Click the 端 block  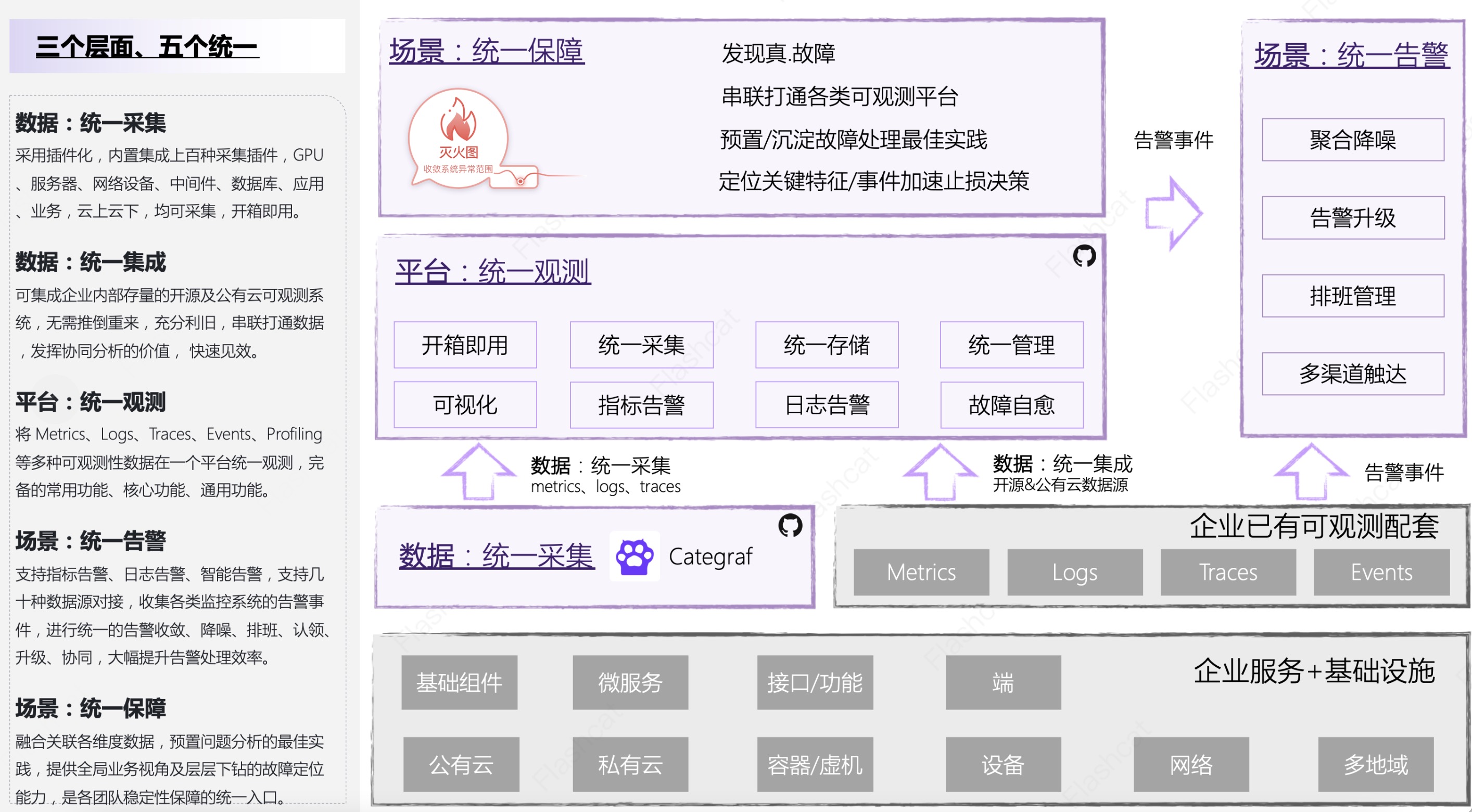click(1003, 682)
